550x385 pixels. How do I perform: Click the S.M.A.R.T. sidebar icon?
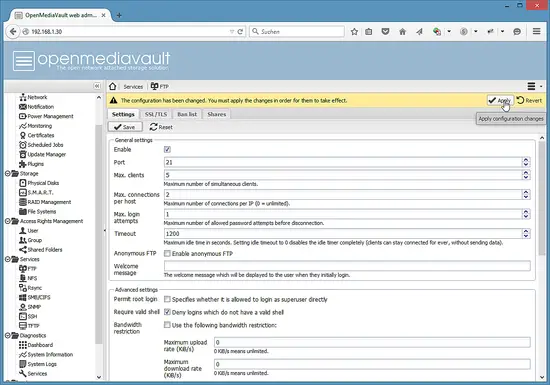click(x=23, y=192)
